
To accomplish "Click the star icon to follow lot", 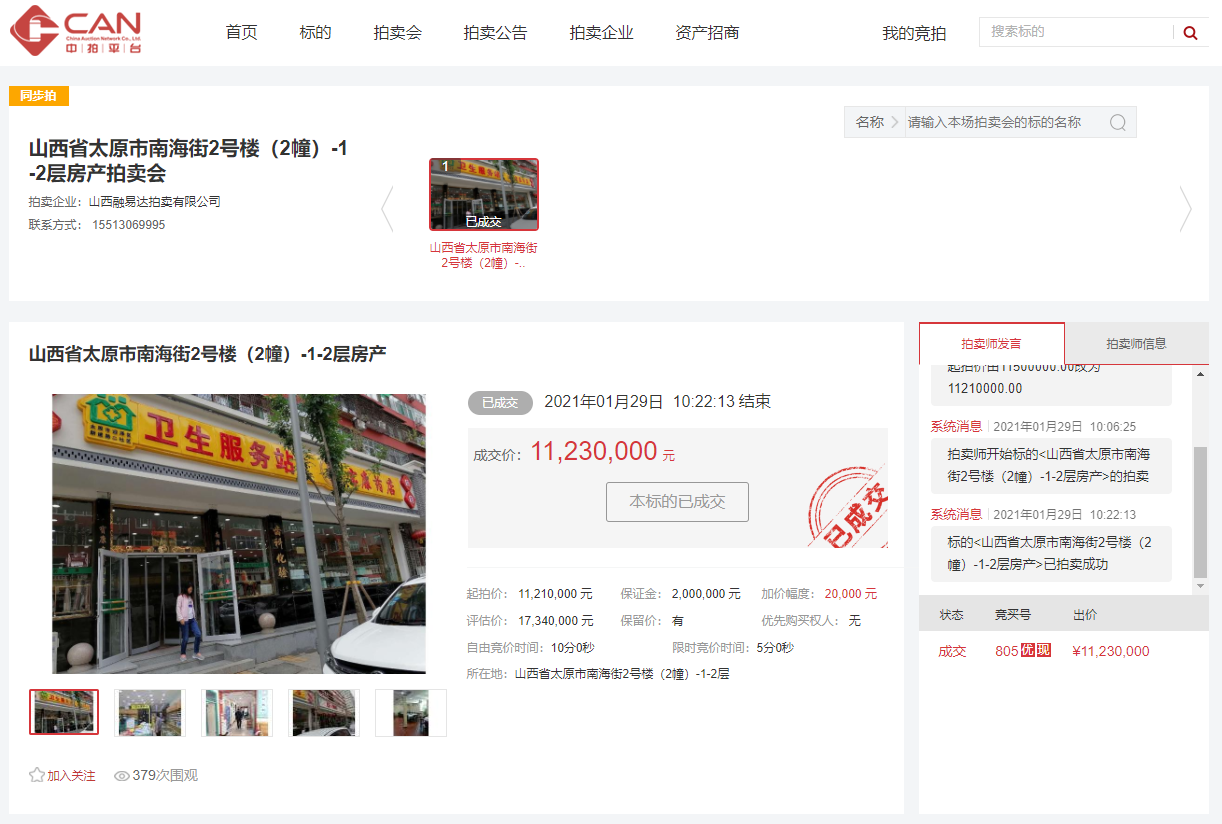I will tap(37, 775).
